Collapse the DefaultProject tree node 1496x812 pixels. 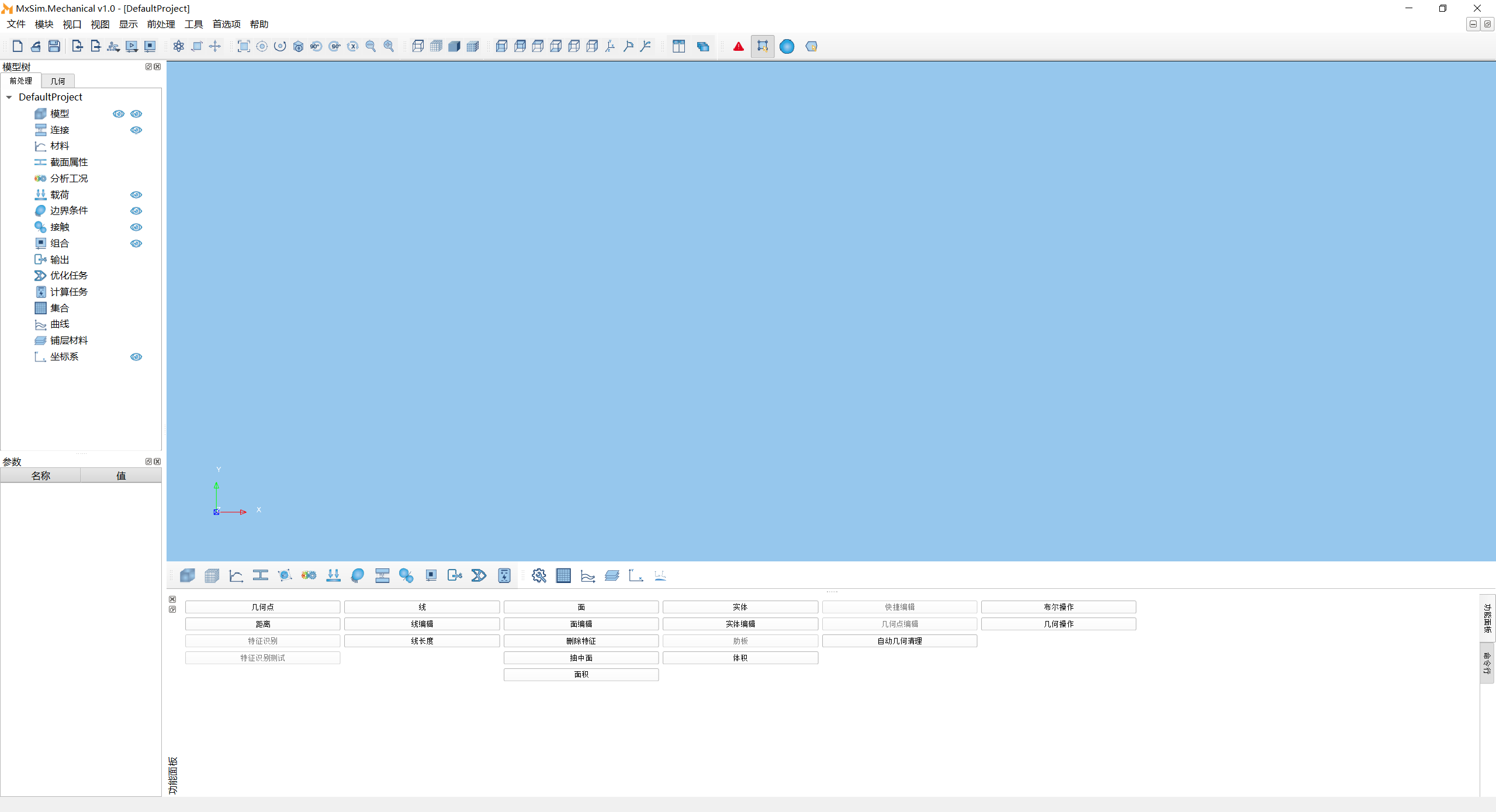pyautogui.click(x=9, y=98)
